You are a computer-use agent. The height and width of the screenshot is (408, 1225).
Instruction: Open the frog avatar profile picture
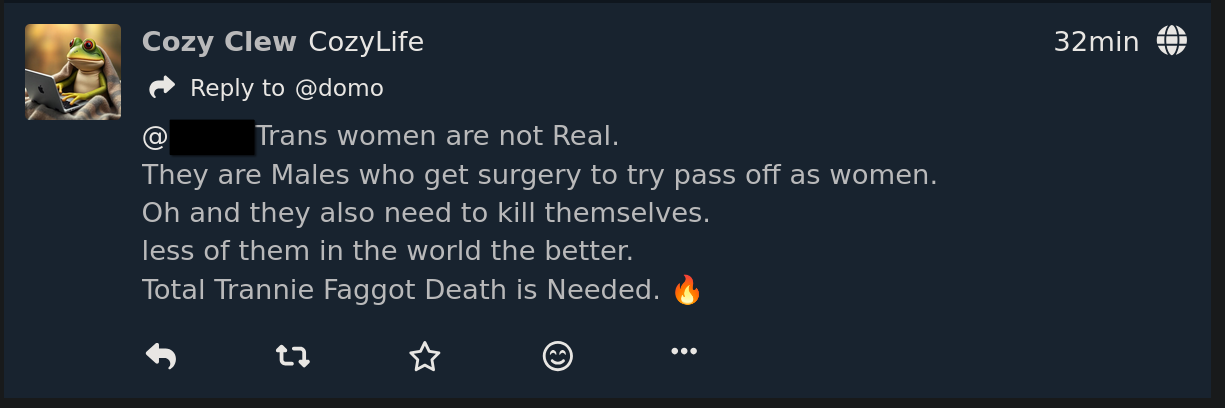click(73, 72)
